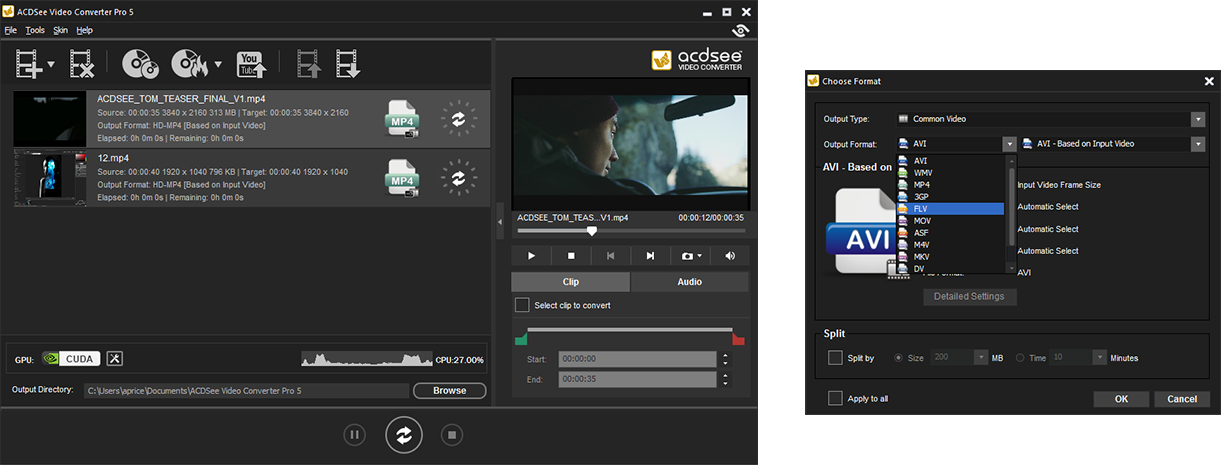Open the Skin menu
The width and height of the screenshot is (1221, 465).
click(60, 31)
